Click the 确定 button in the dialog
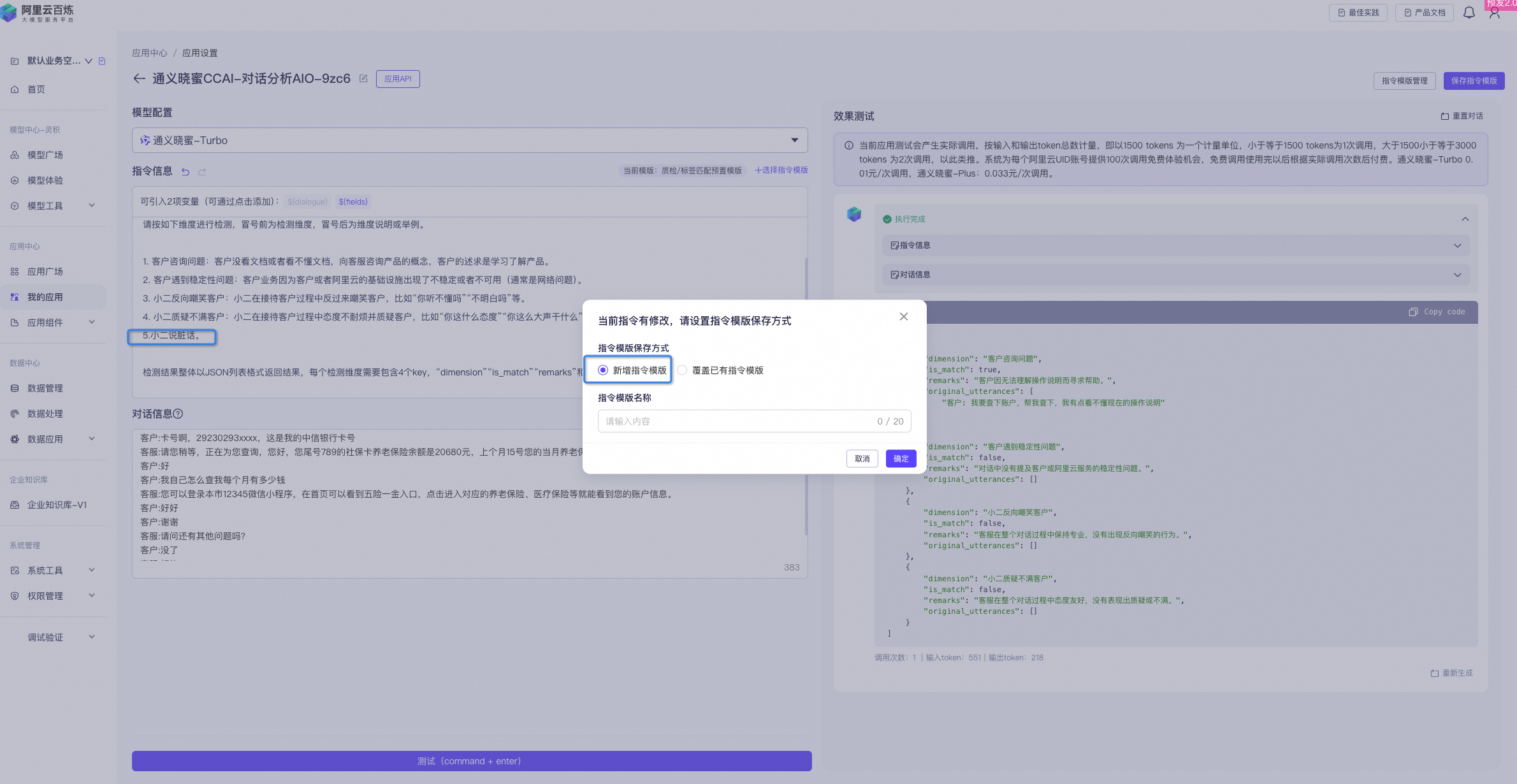This screenshot has height=784, width=1517. click(901, 459)
